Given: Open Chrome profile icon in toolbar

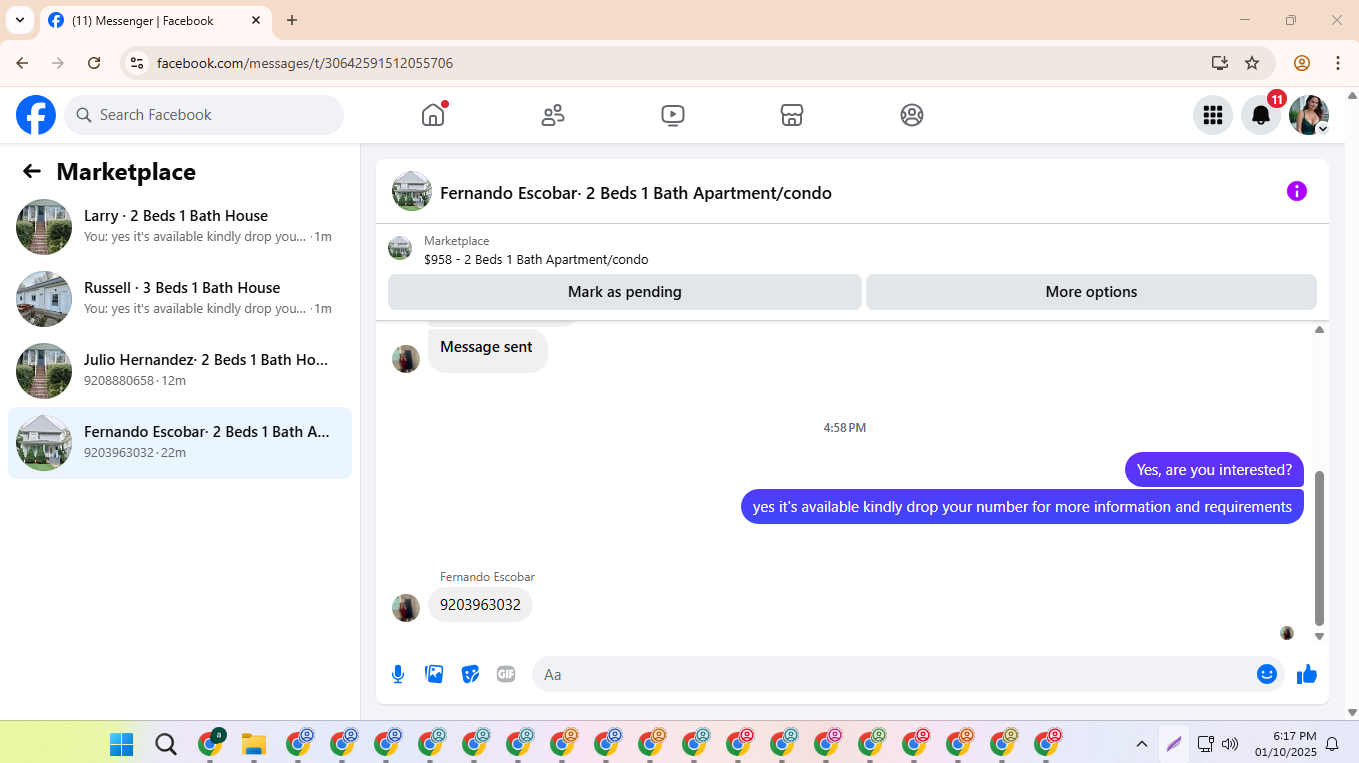Looking at the screenshot, I should 1302,63.
